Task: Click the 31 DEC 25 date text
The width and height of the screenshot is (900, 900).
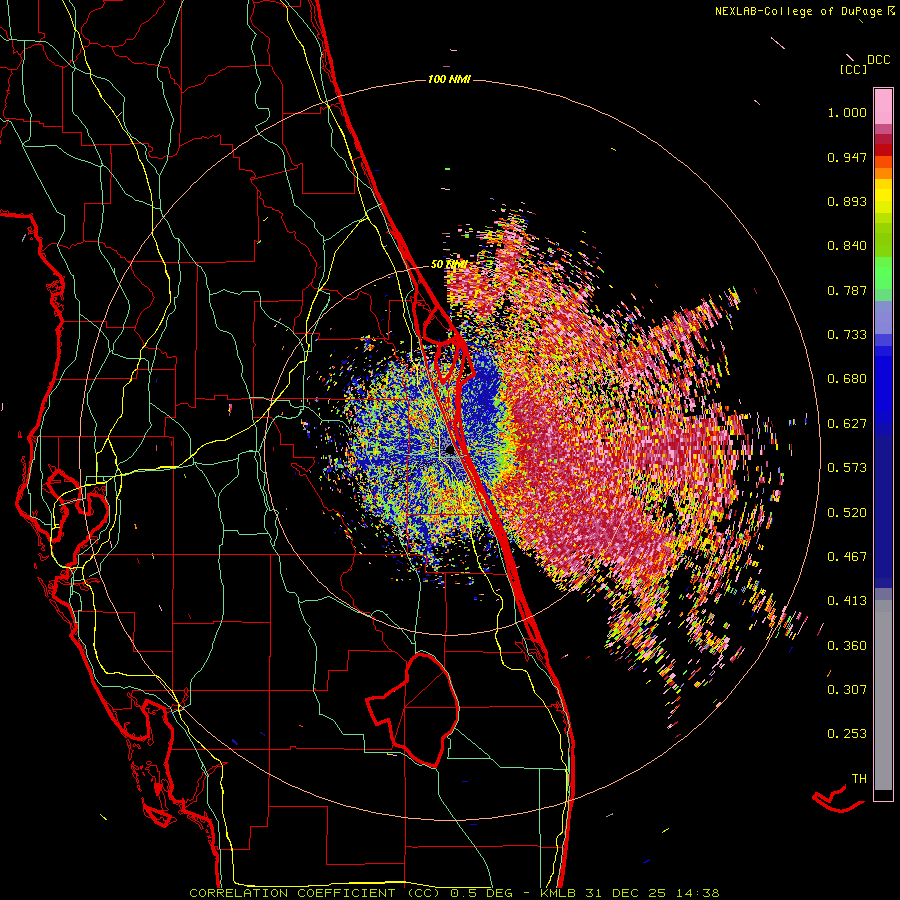Action: (627, 893)
